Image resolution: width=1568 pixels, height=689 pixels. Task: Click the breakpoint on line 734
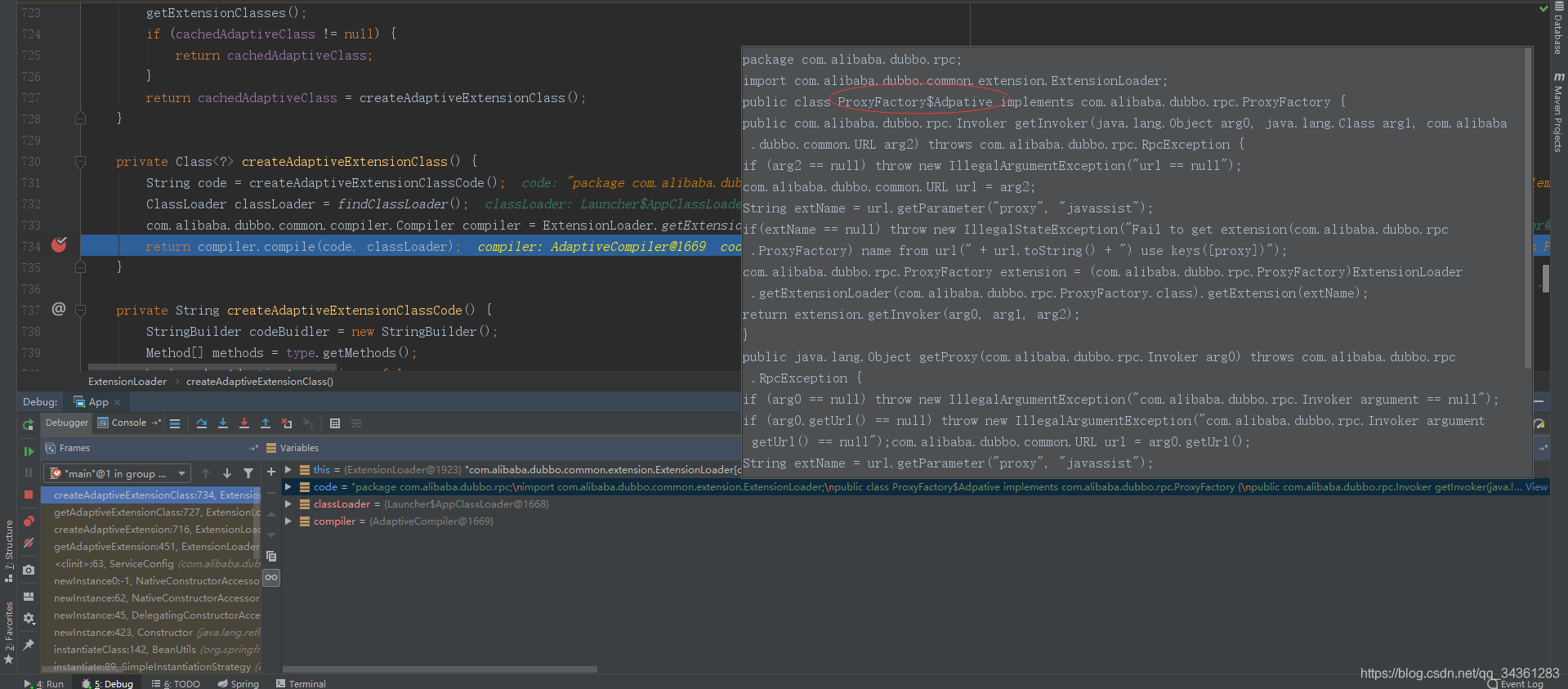point(59,244)
